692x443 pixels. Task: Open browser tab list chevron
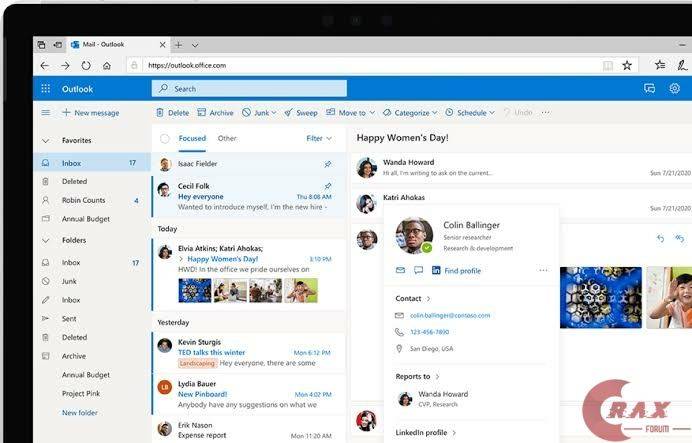[195, 45]
